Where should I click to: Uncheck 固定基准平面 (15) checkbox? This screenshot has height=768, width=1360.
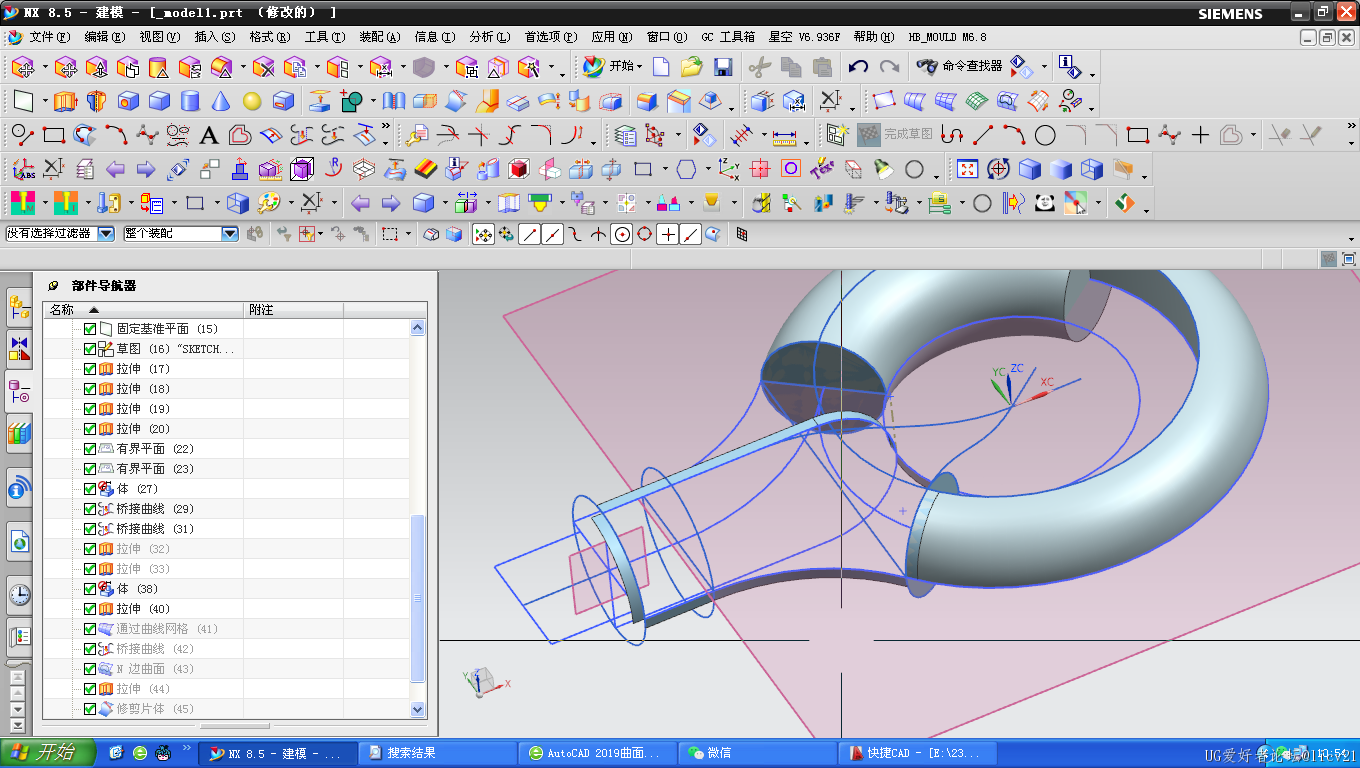pos(90,329)
